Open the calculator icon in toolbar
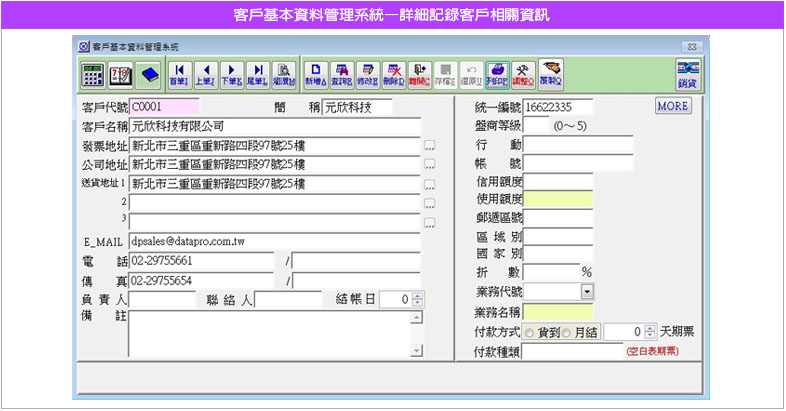786x411 pixels. (x=93, y=74)
